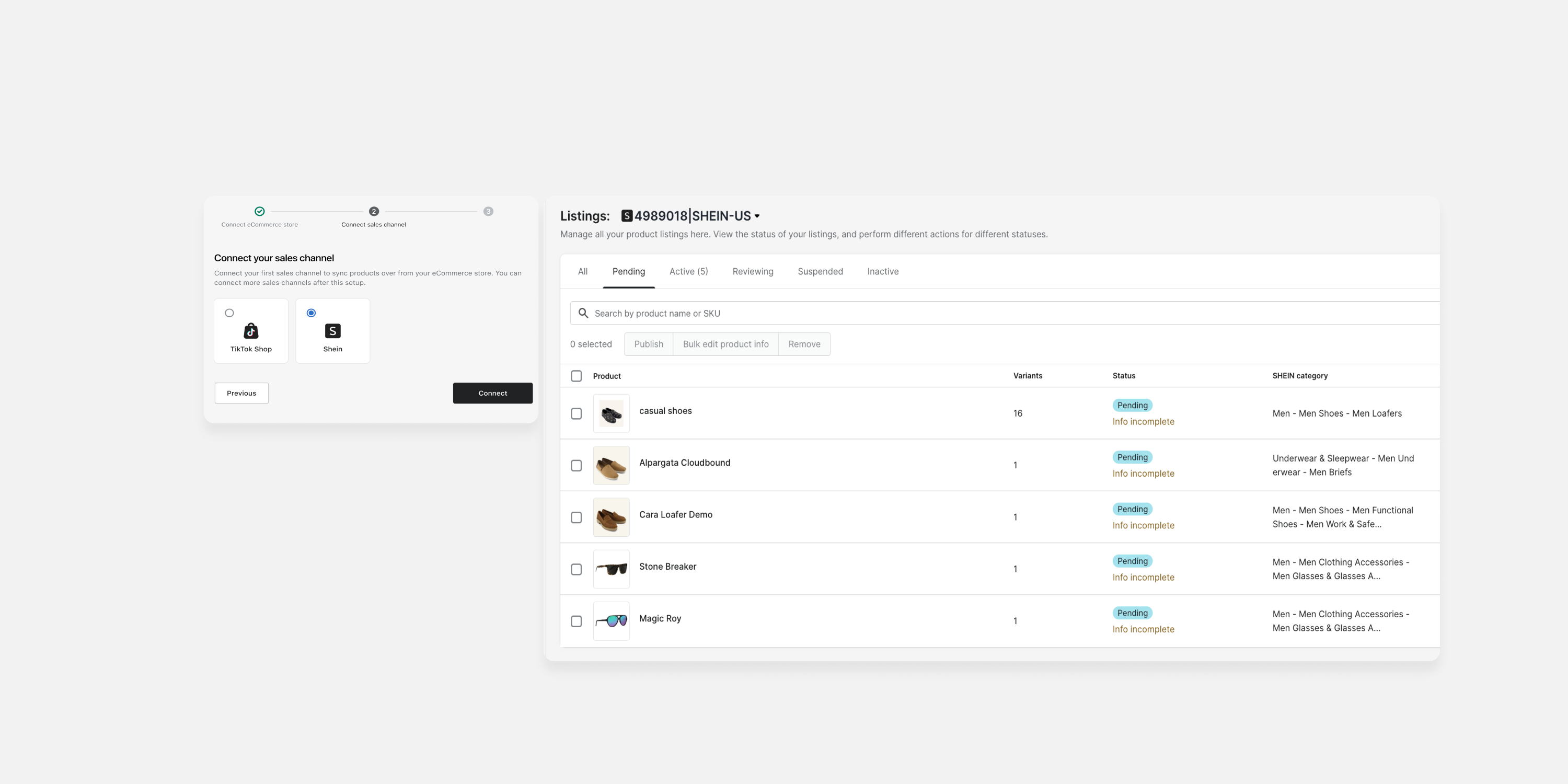Select the Shein radio button
The image size is (1568, 784).
click(x=311, y=313)
